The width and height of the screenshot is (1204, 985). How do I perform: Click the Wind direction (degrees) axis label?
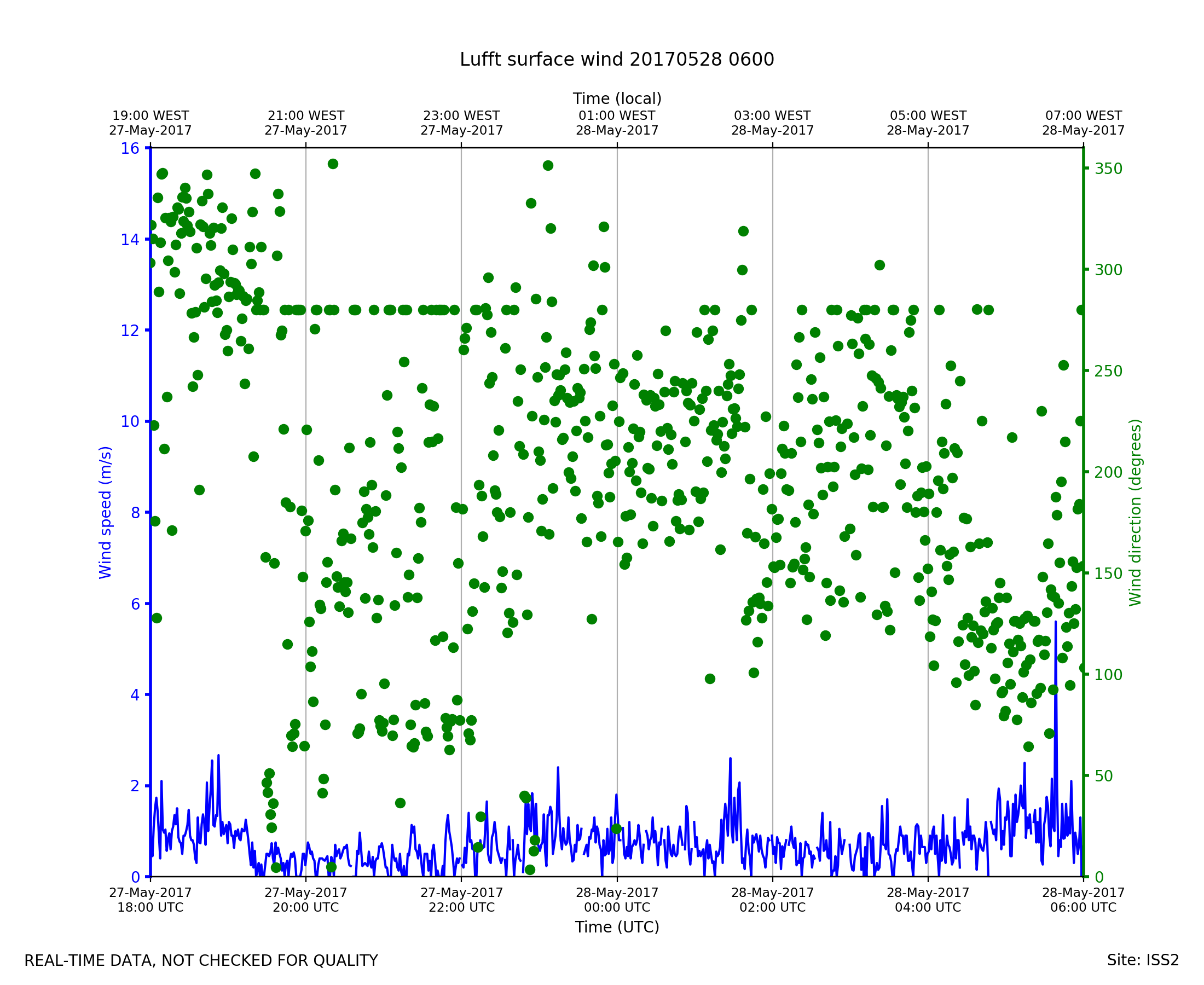pos(1136,512)
